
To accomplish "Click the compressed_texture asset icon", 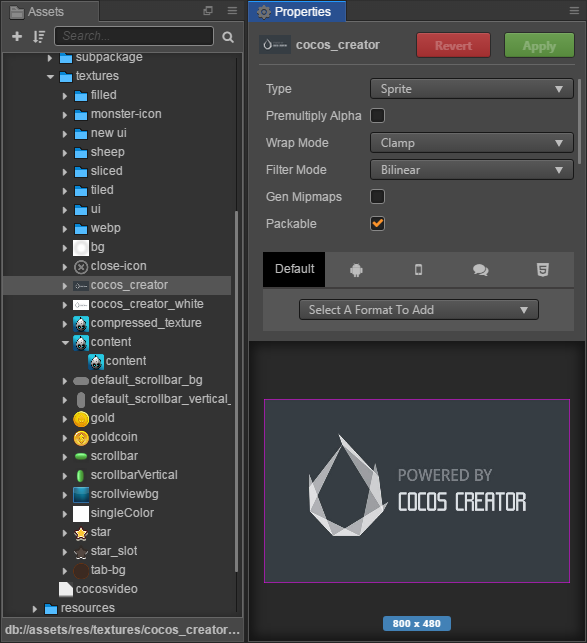I will 81,324.
